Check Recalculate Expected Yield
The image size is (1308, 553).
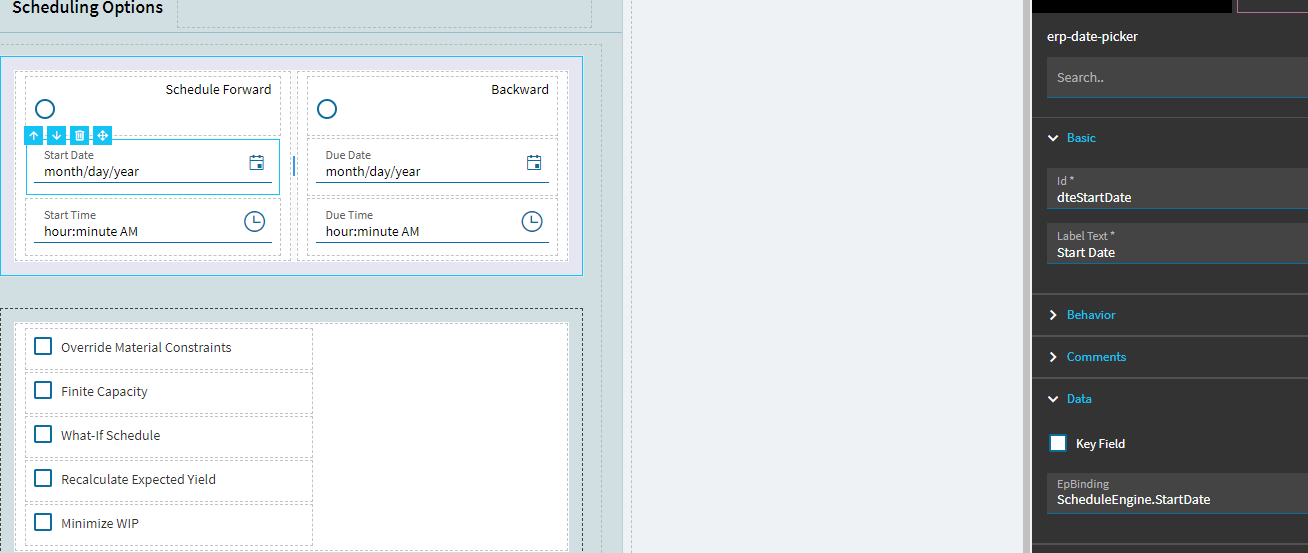(x=43, y=478)
